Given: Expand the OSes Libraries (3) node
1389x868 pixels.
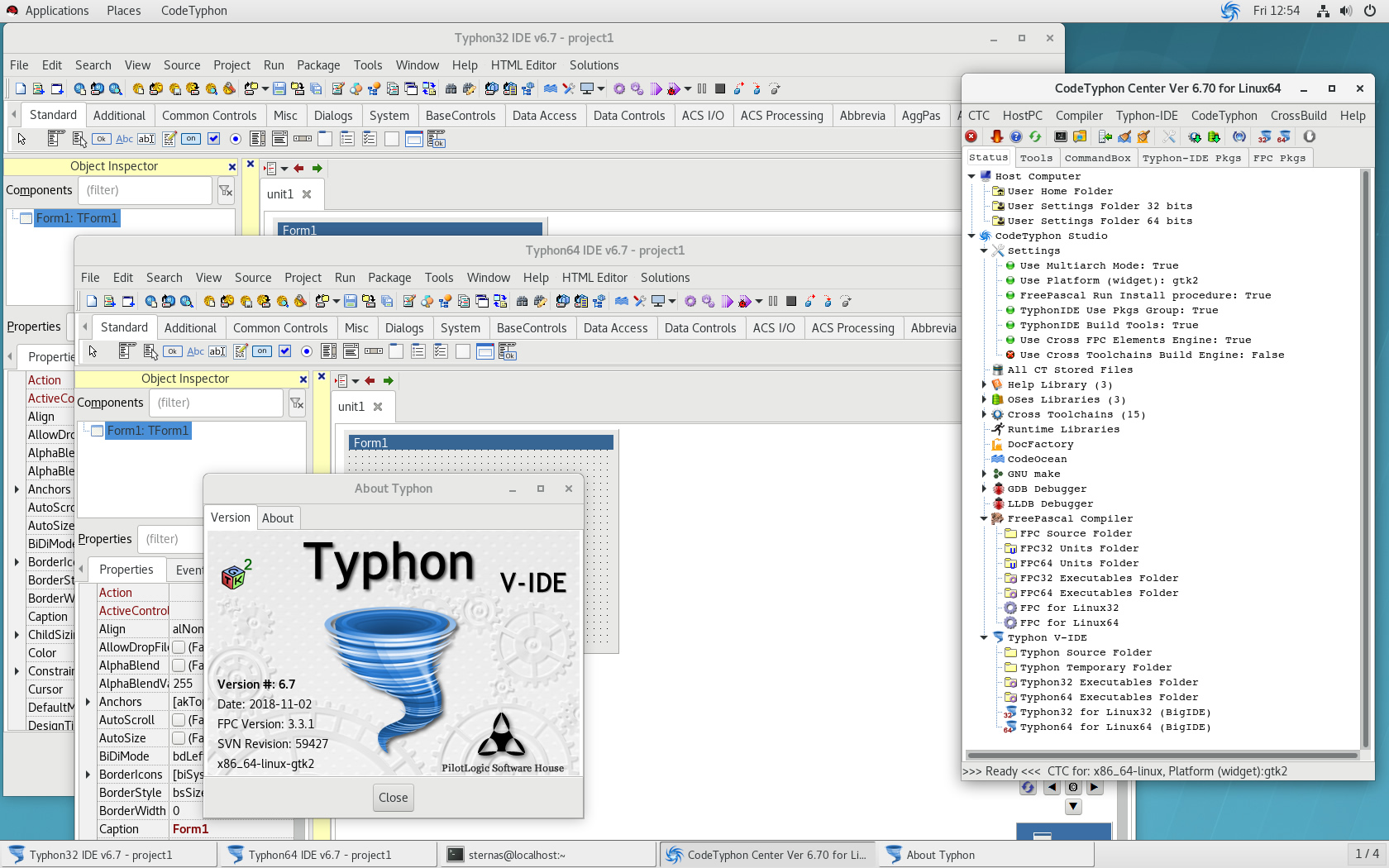Looking at the screenshot, I should point(984,399).
